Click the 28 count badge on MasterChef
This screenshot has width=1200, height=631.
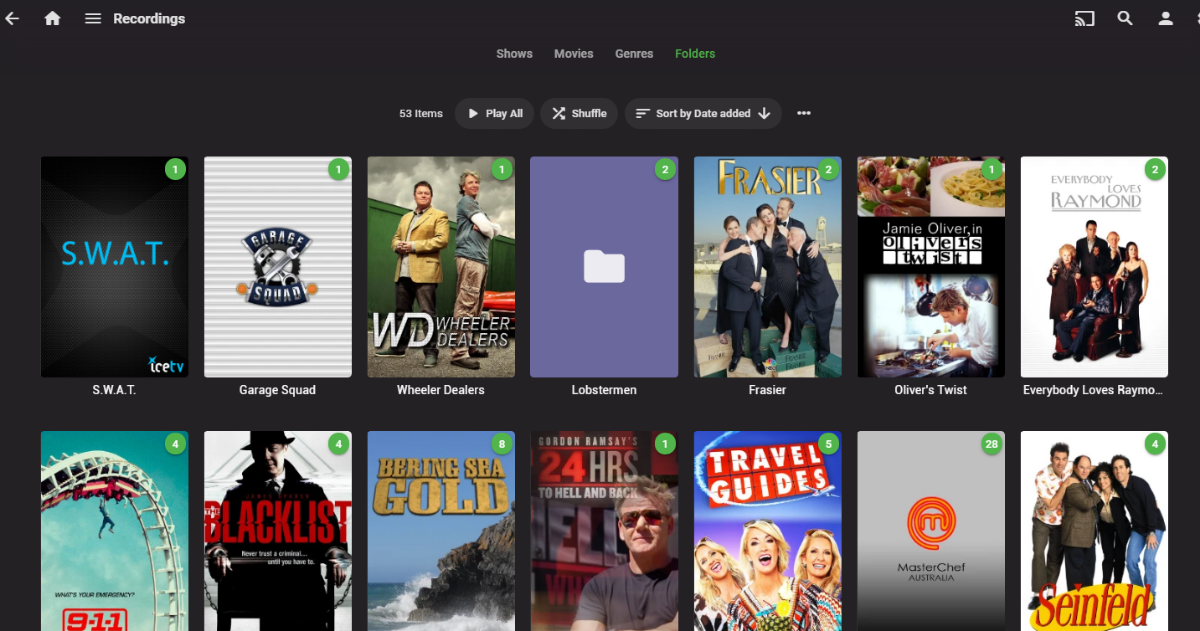tap(991, 444)
